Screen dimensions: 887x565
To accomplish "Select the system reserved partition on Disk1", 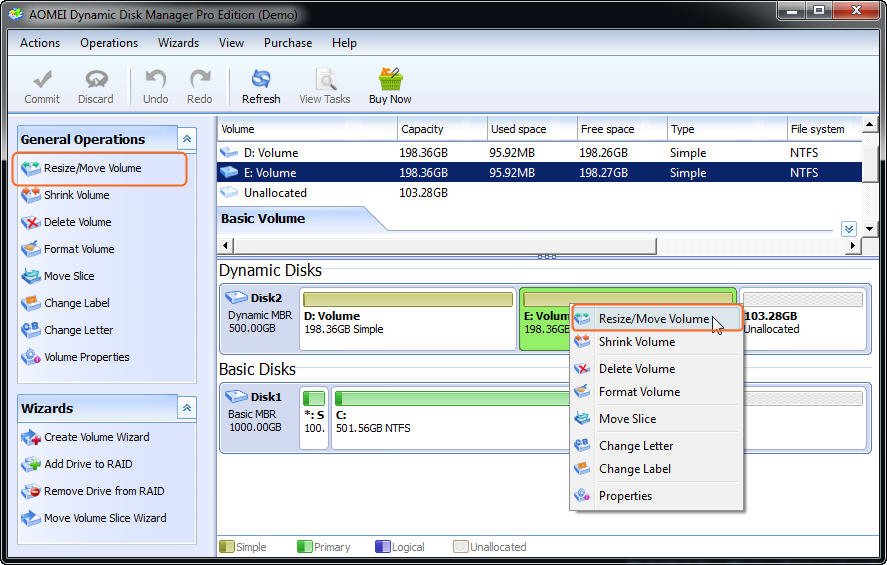I will click(x=314, y=418).
